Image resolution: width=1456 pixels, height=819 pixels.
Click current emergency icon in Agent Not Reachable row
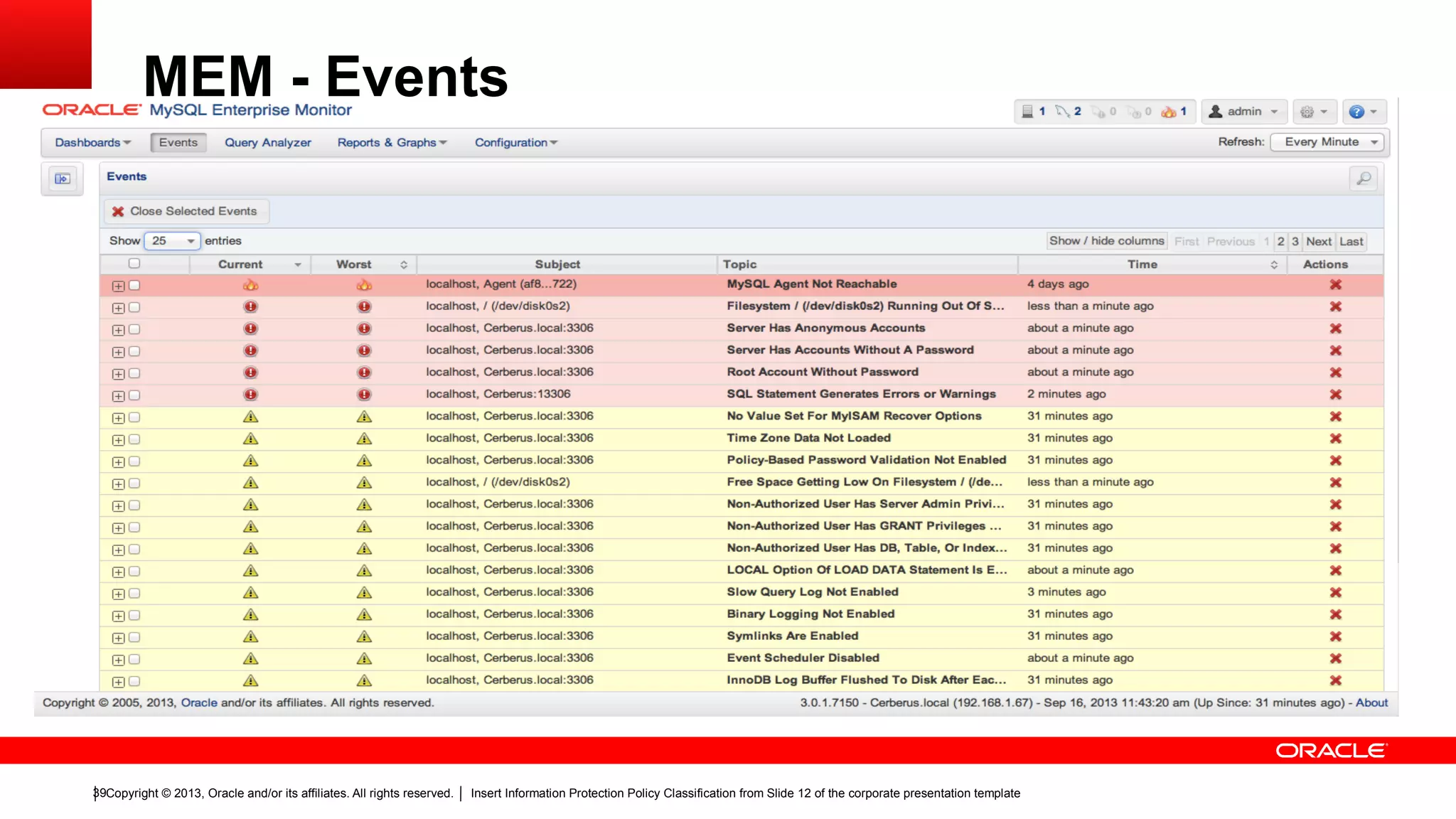(x=250, y=285)
